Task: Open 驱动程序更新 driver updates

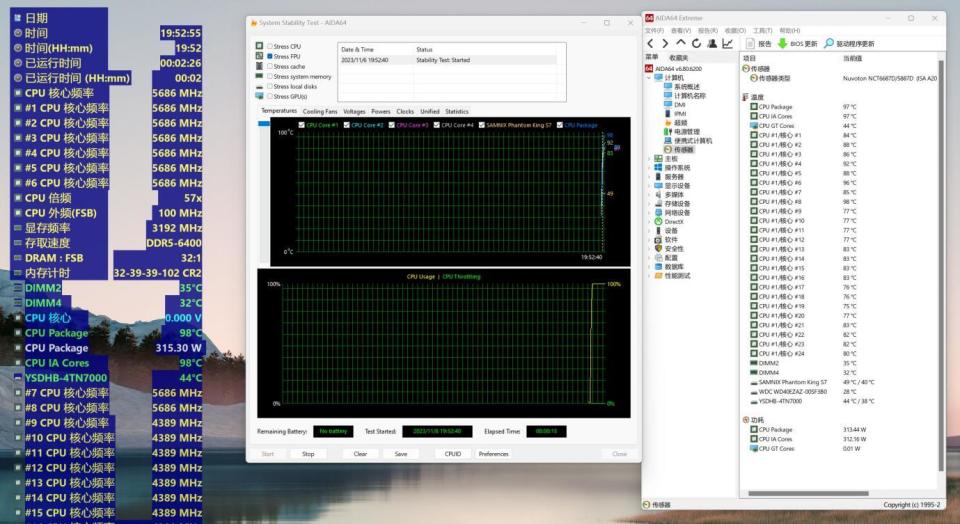Action: 849,43
